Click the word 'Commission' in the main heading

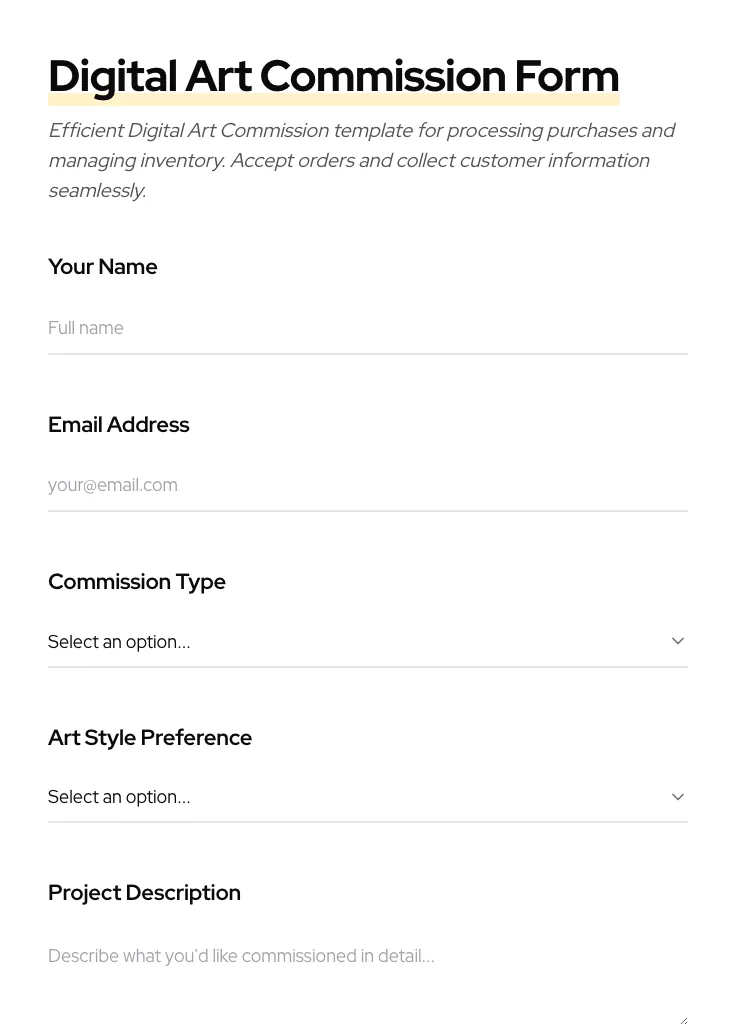[383, 77]
